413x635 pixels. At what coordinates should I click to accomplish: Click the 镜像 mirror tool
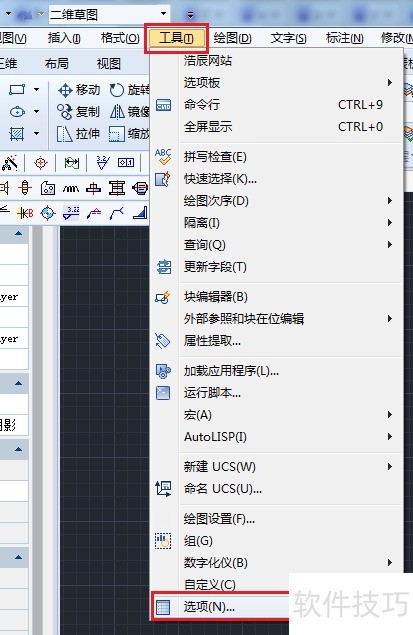click(x=130, y=111)
